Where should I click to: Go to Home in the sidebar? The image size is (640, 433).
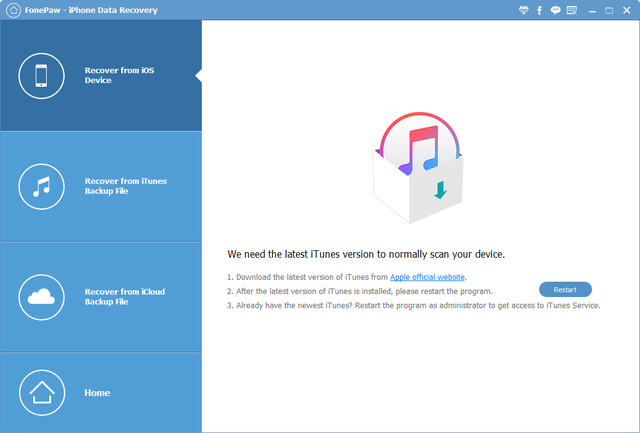coord(97,393)
